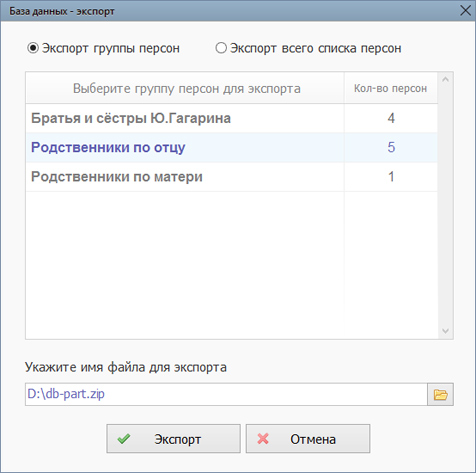Click the list scrollbar up arrow
The image size is (476, 473).
[445, 80]
